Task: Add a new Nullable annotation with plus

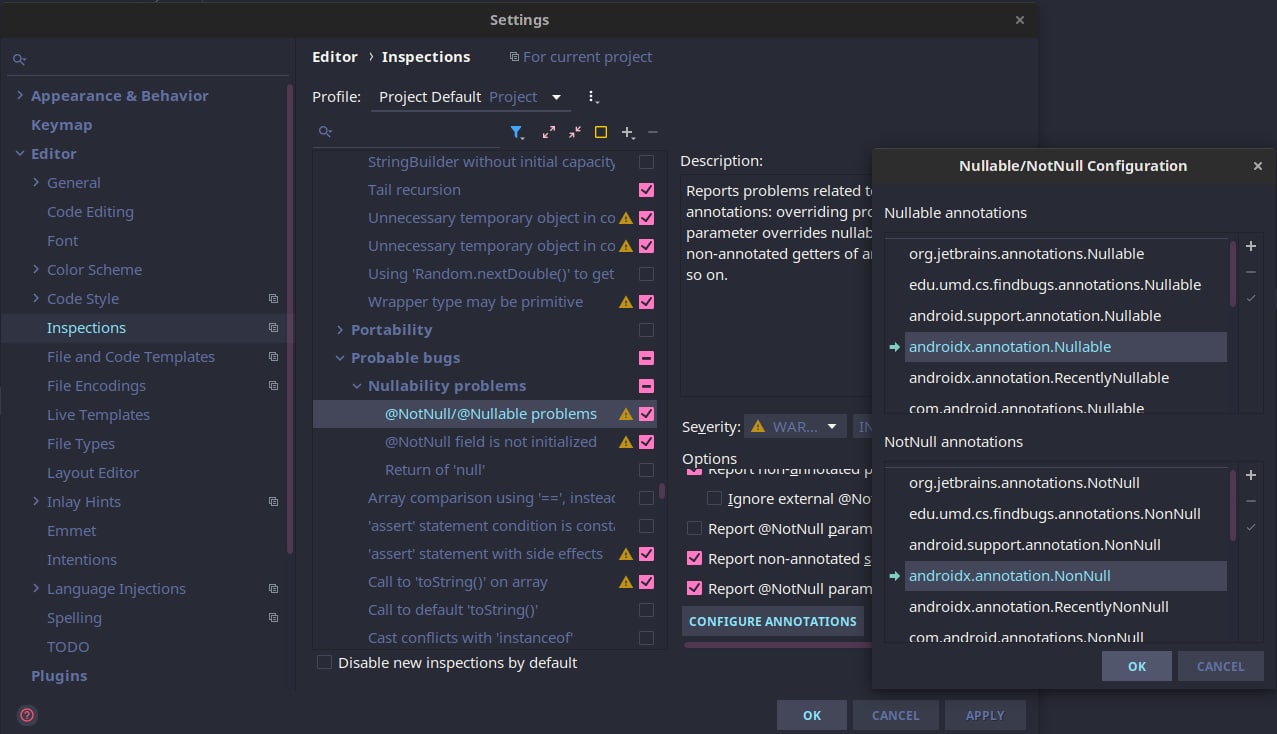Action: 1250,247
